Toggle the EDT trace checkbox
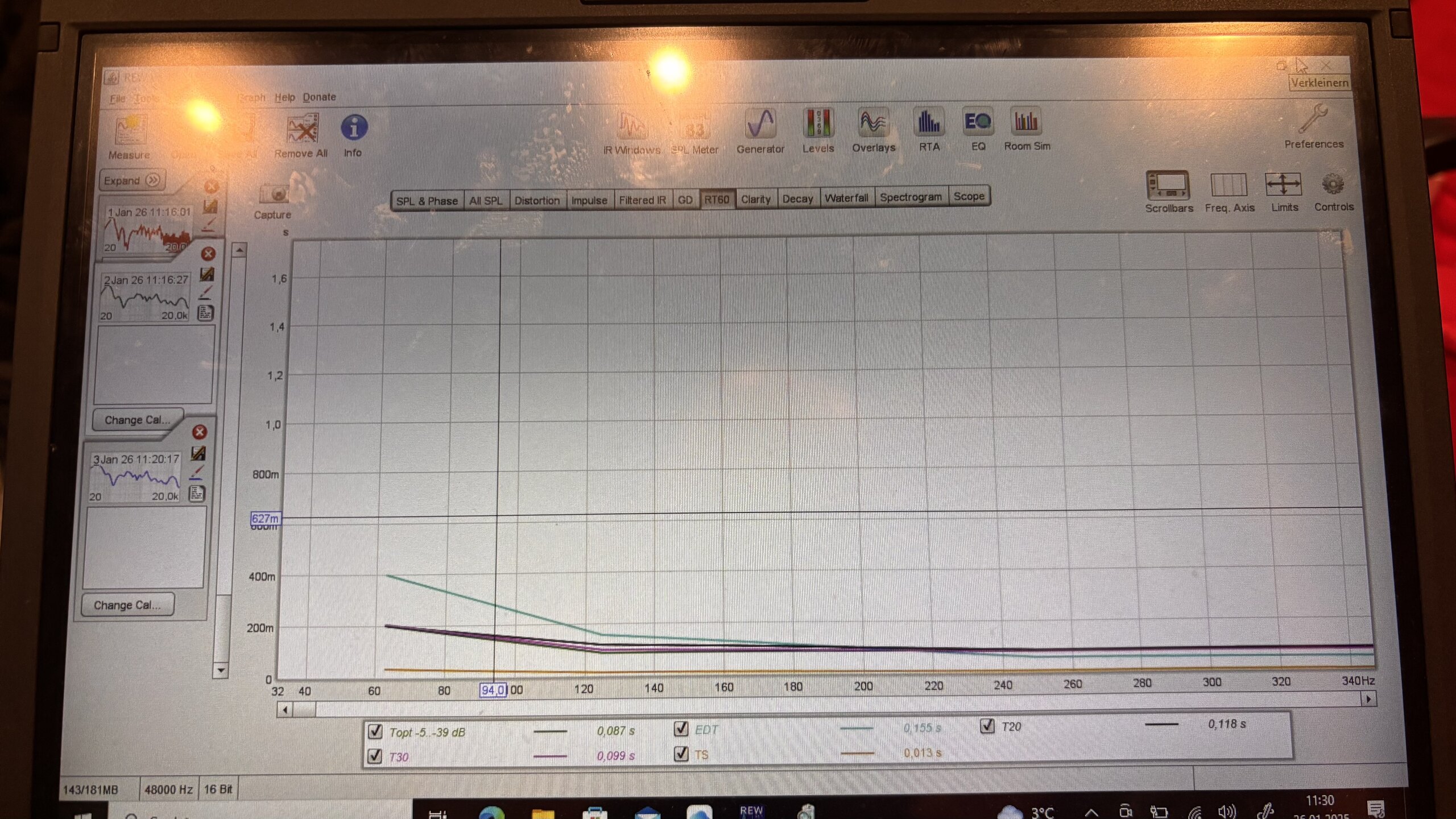Viewport: 1456px width, 819px height. pyautogui.click(x=681, y=729)
